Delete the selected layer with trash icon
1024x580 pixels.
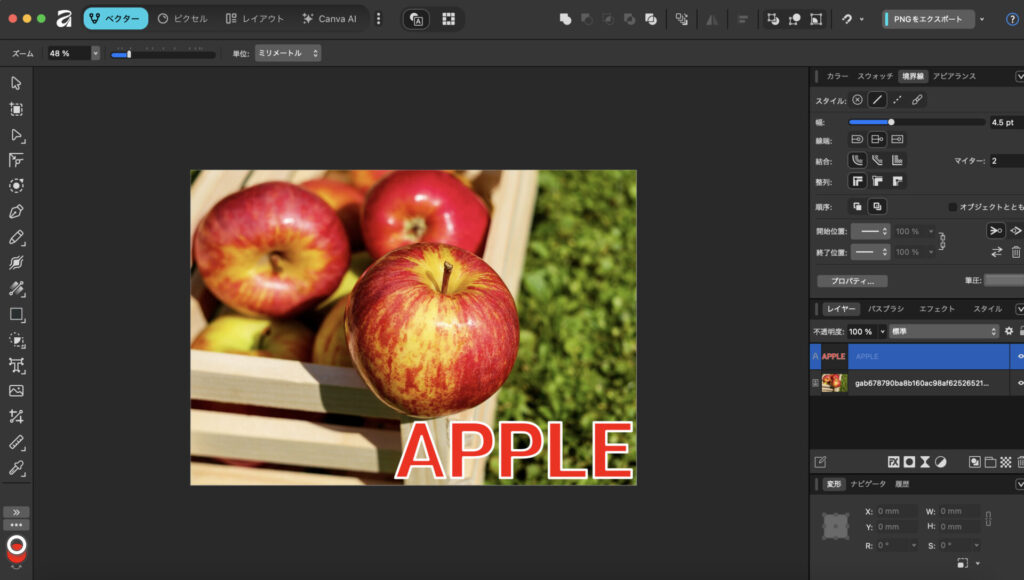[1020, 462]
